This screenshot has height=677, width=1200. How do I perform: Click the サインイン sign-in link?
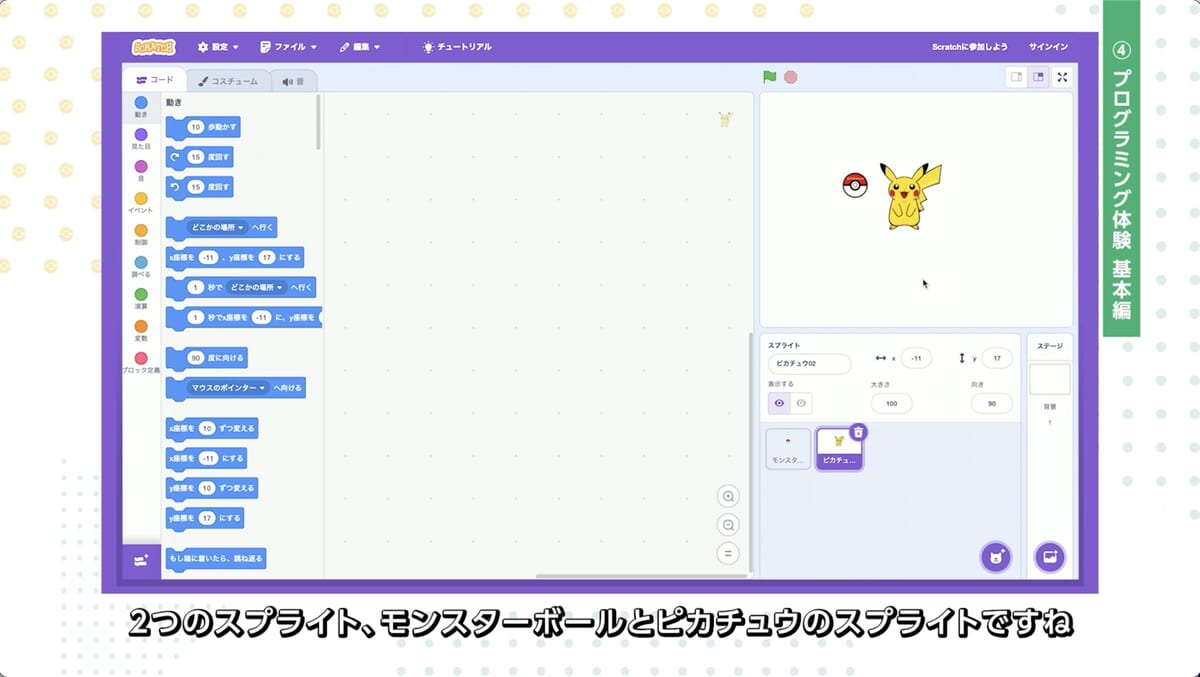pos(1048,47)
